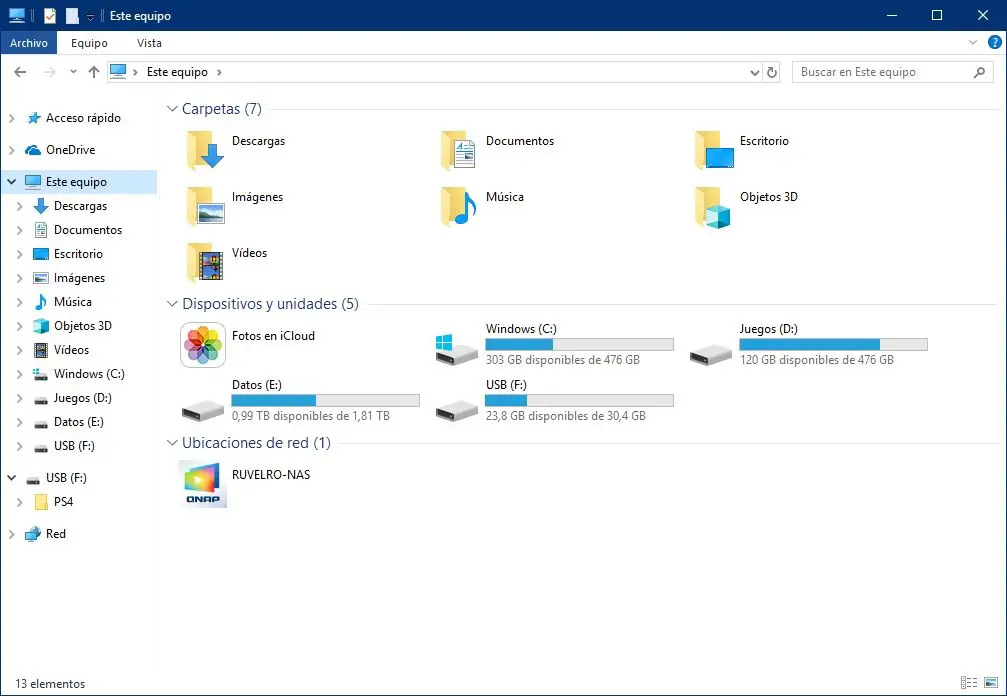
Task: Open the Vídeos folder icon in main pane
Action: (206, 262)
